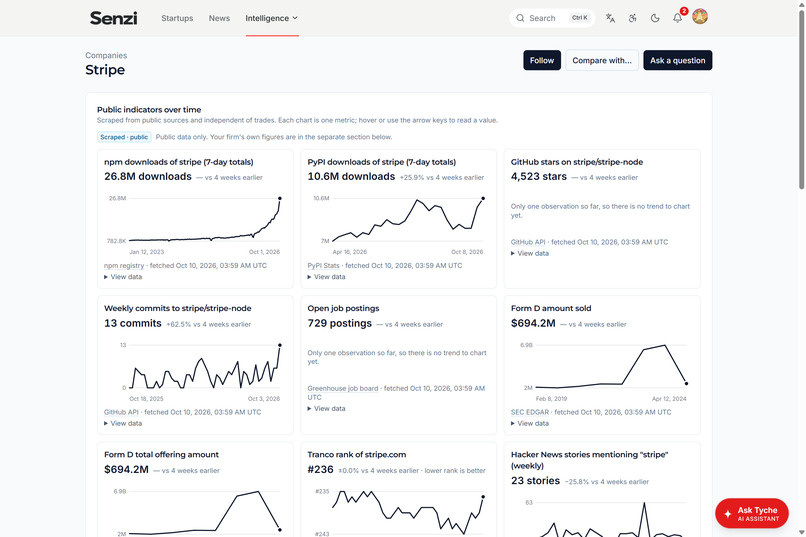Viewport: 806px width, 537px height.
Task: Click the '10.6M downloads' value
Action: [x=351, y=177]
